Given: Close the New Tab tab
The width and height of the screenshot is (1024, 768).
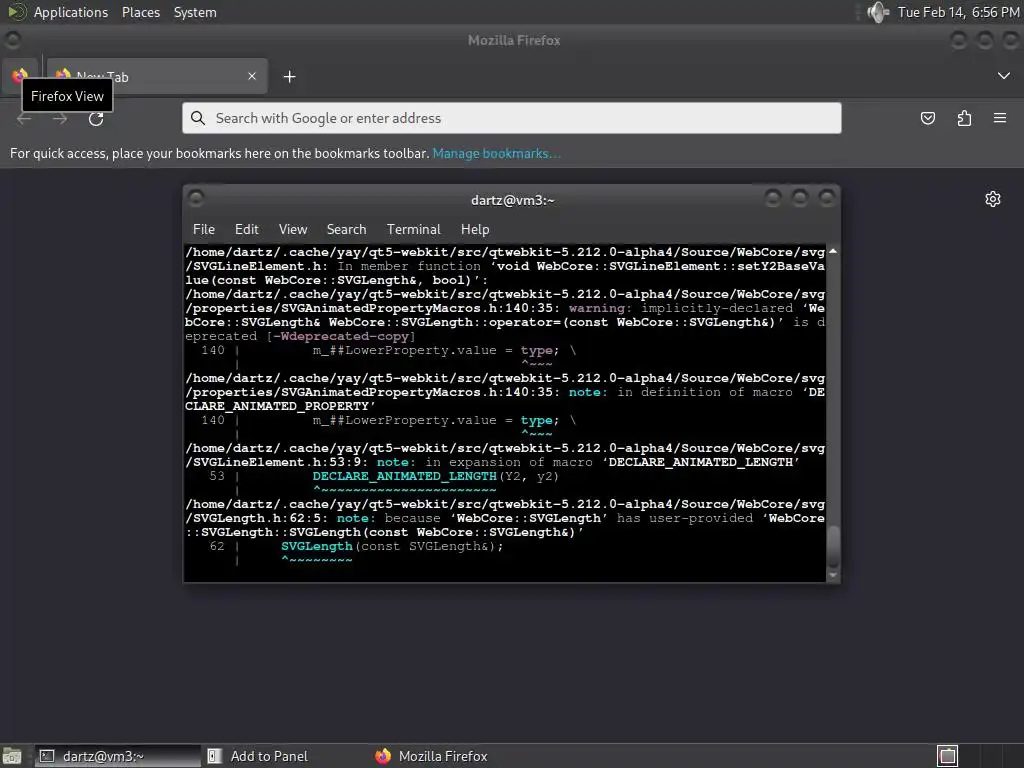Looking at the screenshot, I should (252, 76).
